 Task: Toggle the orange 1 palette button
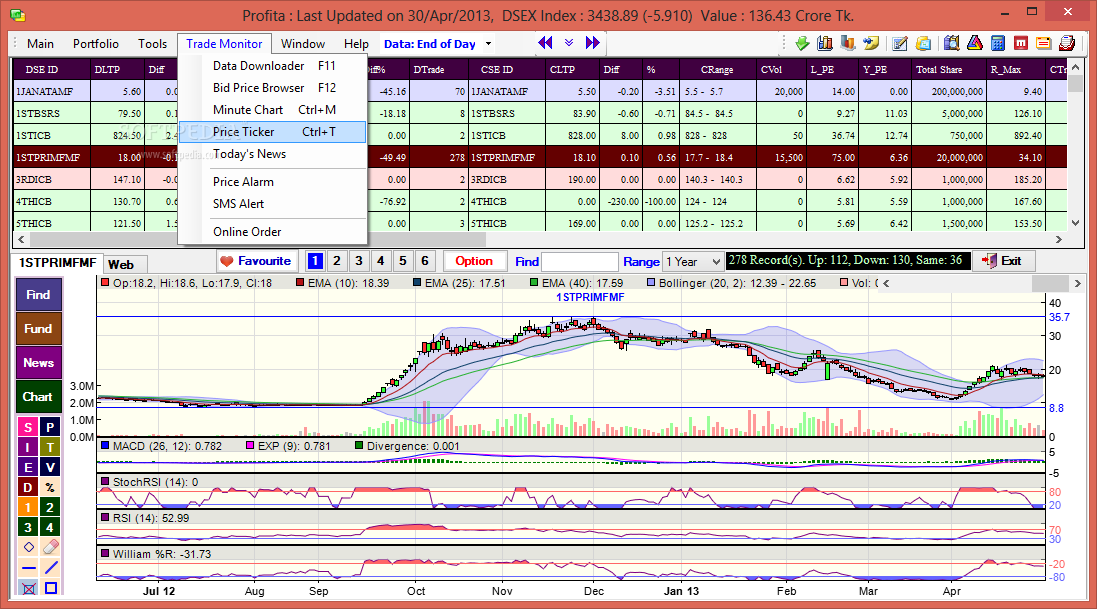coord(28,508)
